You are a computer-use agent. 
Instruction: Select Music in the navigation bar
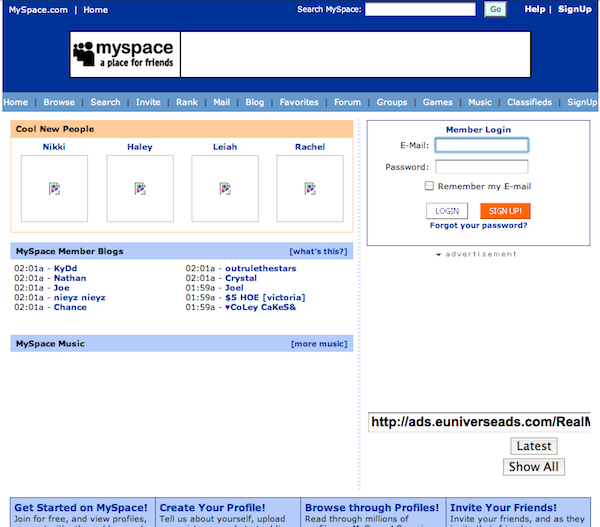480,102
